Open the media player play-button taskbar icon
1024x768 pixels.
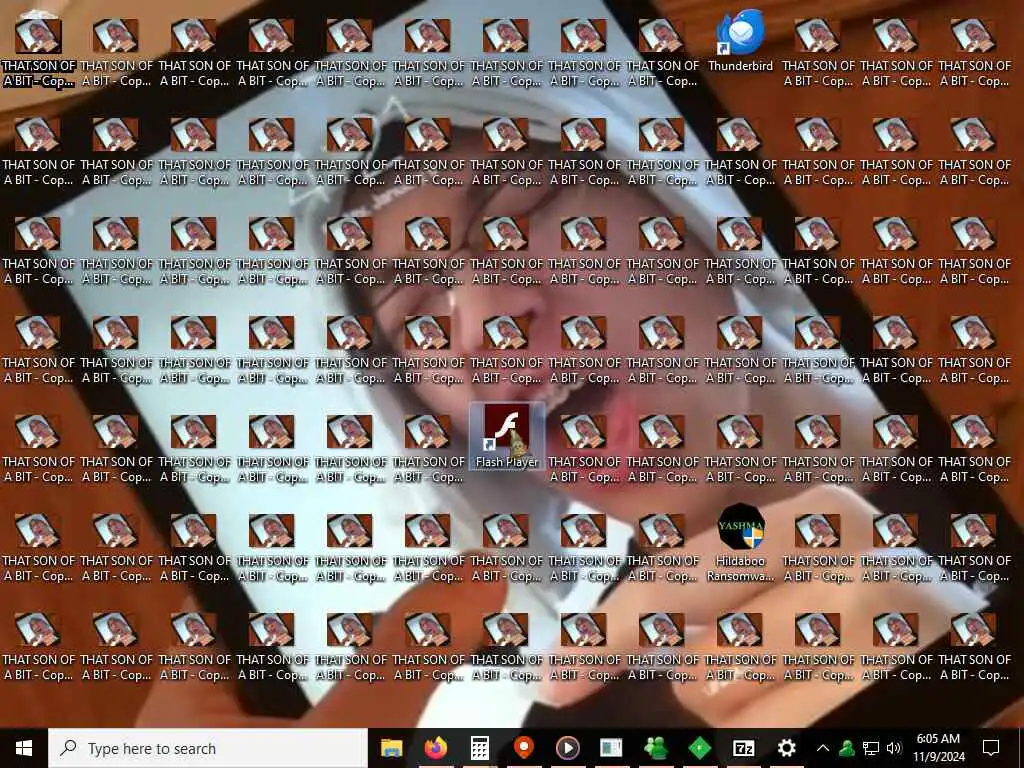coord(568,748)
